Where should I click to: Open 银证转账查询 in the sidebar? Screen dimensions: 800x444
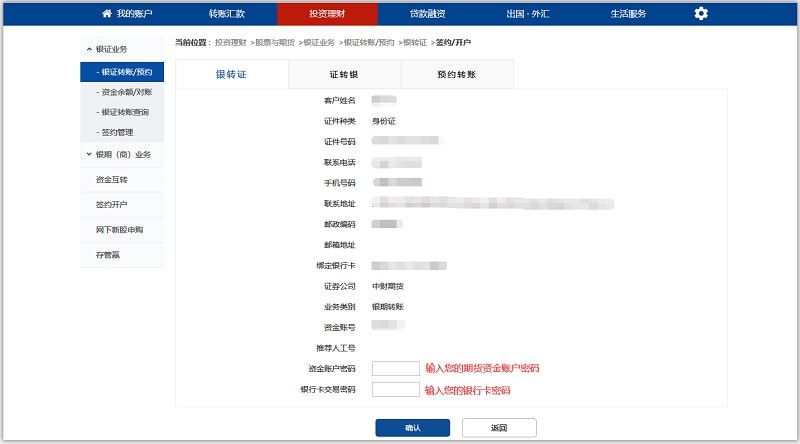click(124, 112)
